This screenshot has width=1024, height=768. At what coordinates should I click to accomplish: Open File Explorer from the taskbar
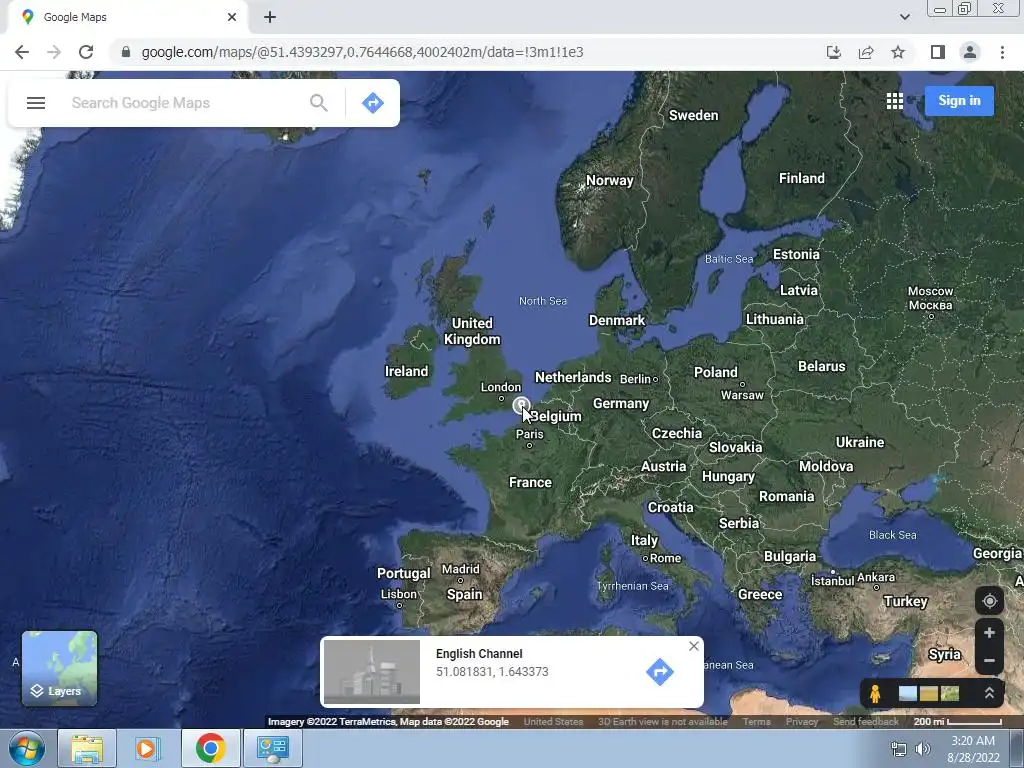pyautogui.click(x=87, y=748)
